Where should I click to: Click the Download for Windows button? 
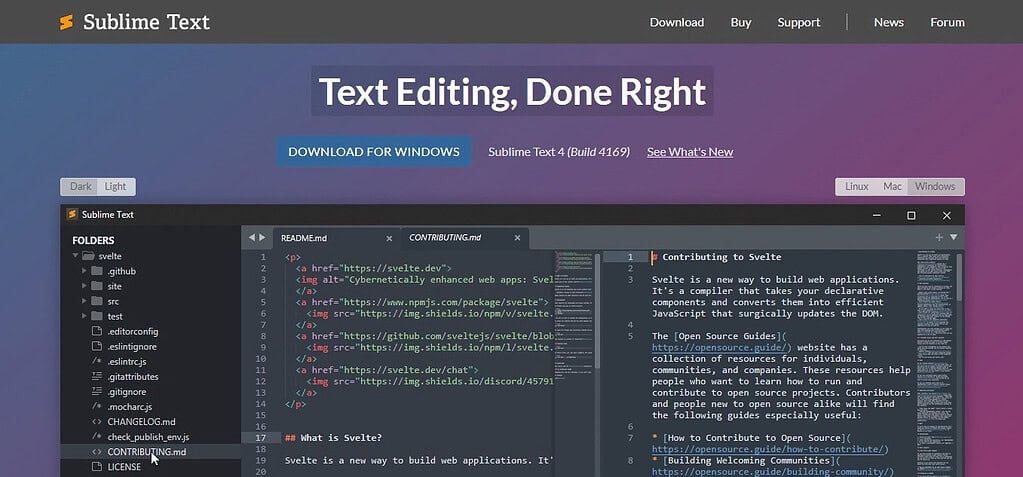pos(374,151)
